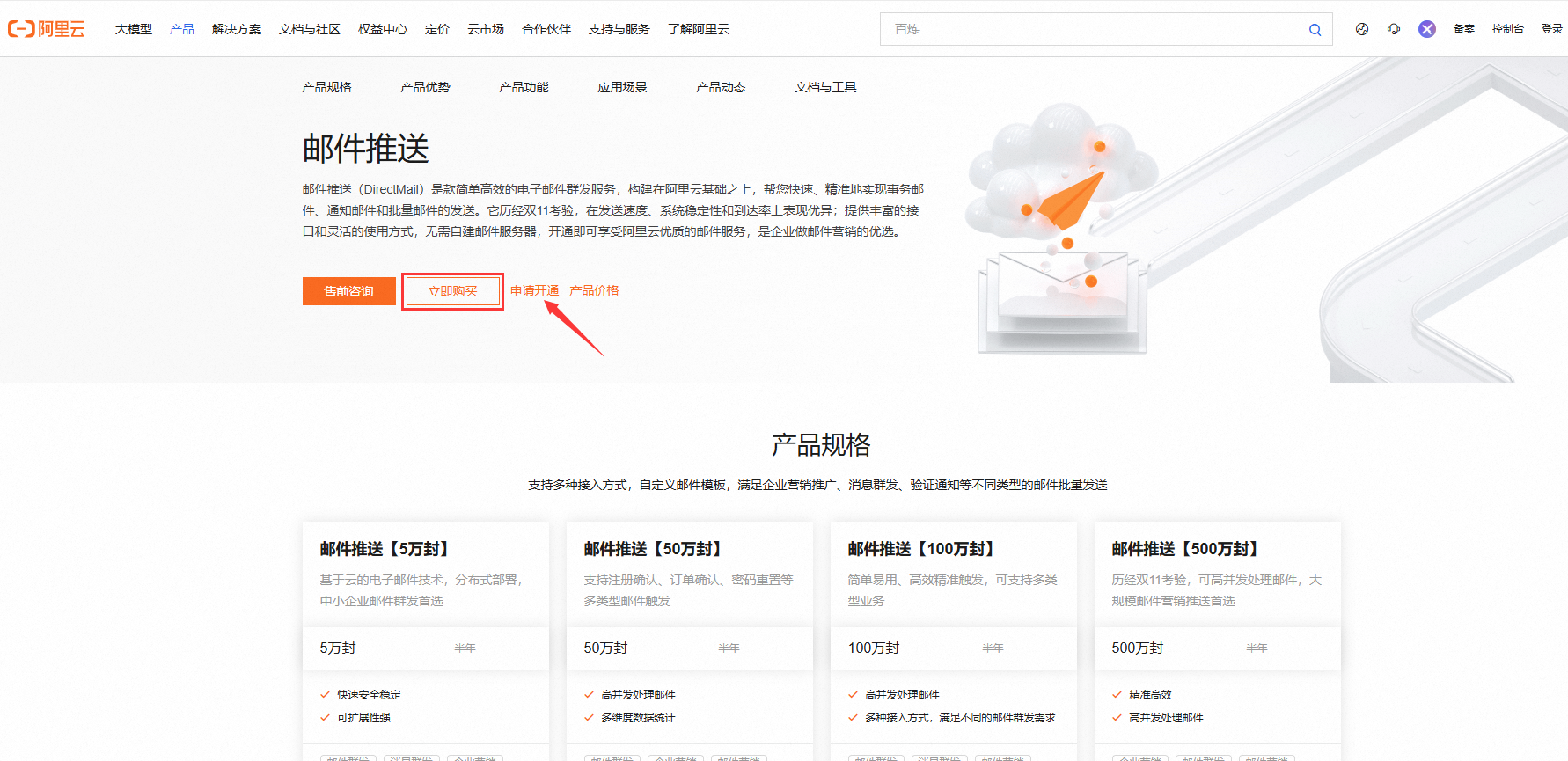
Task: Open the 产品 menu
Action: point(182,29)
